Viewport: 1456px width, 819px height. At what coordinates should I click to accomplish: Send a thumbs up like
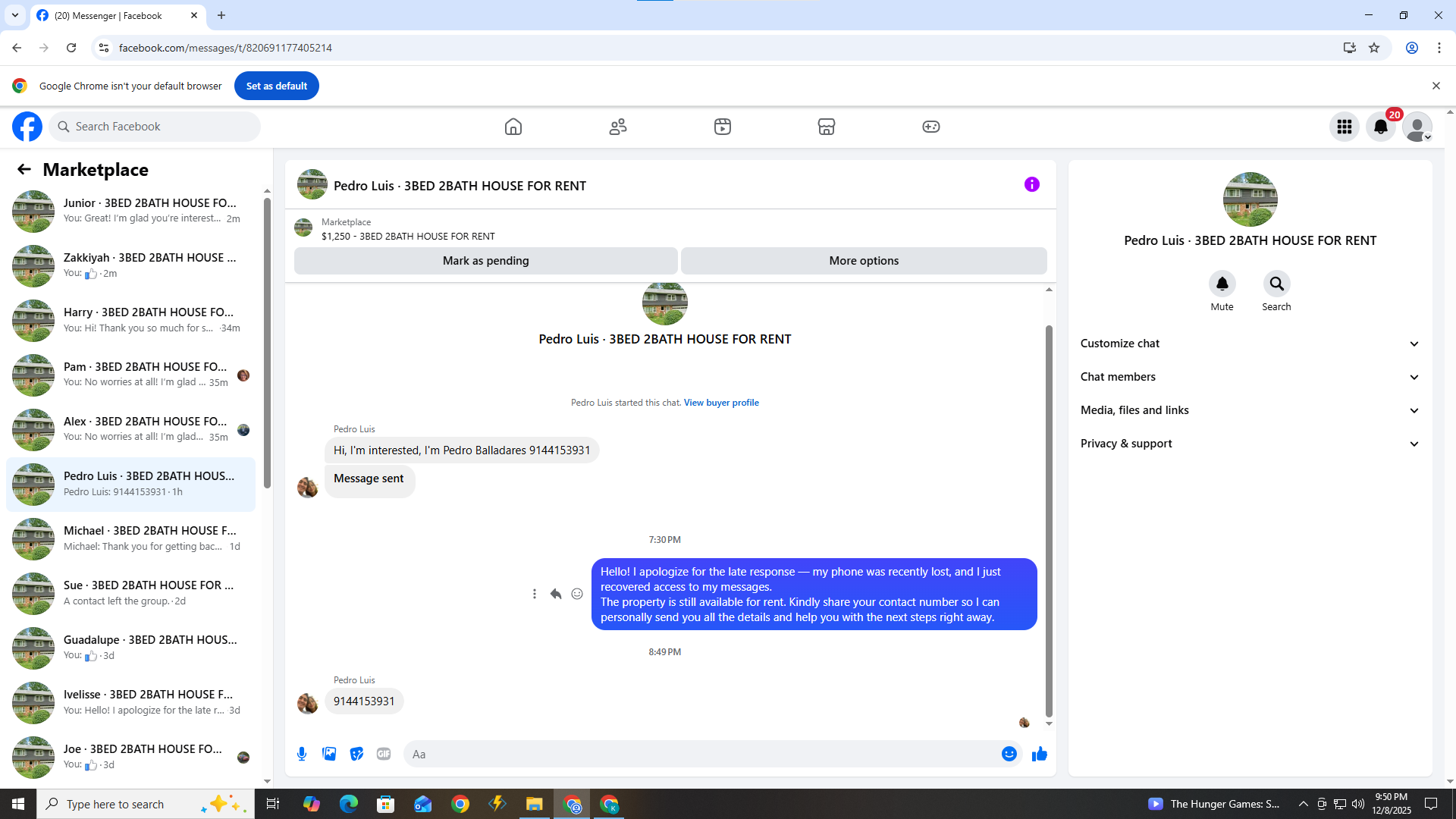tap(1040, 754)
